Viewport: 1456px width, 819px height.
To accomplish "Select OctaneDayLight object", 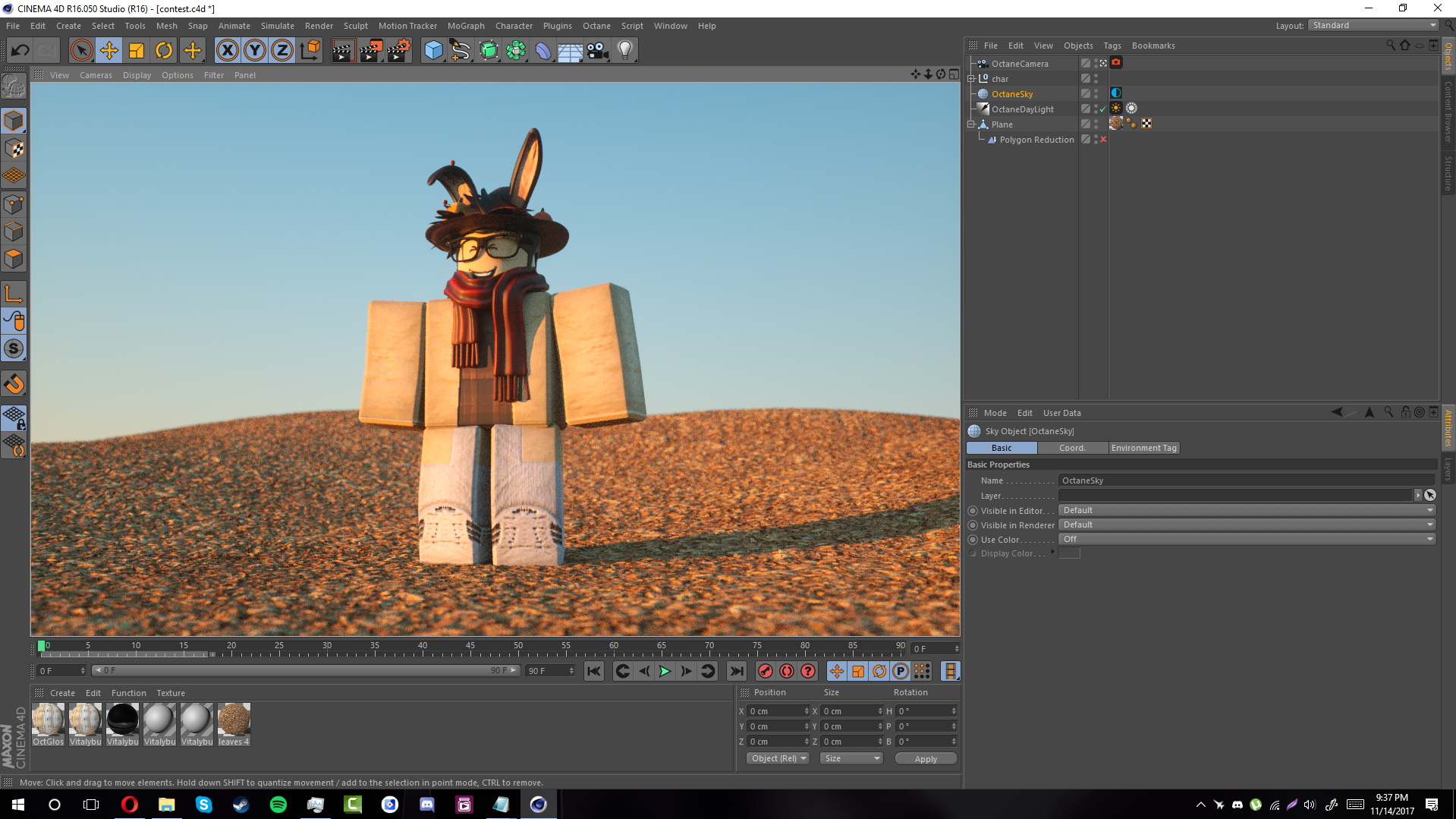I will pyautogui.click(x=1022, y=109).
